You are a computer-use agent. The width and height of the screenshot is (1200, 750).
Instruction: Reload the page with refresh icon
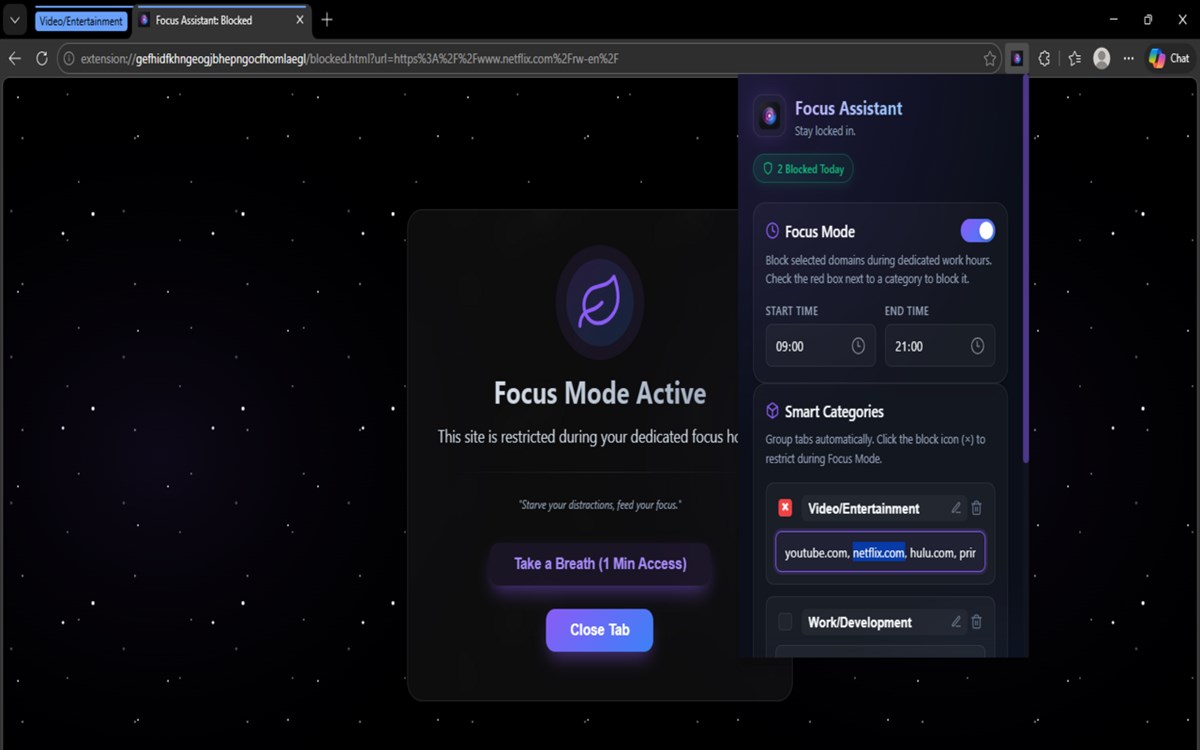[42, 59]
